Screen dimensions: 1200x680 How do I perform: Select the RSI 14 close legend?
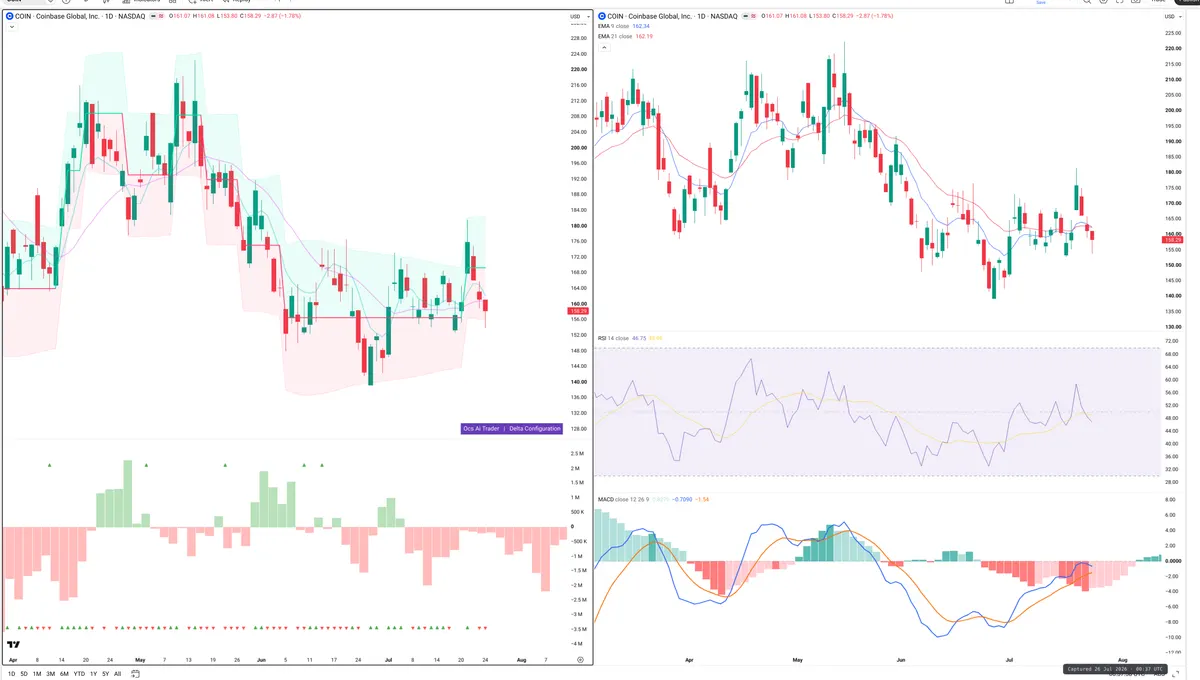612,338
